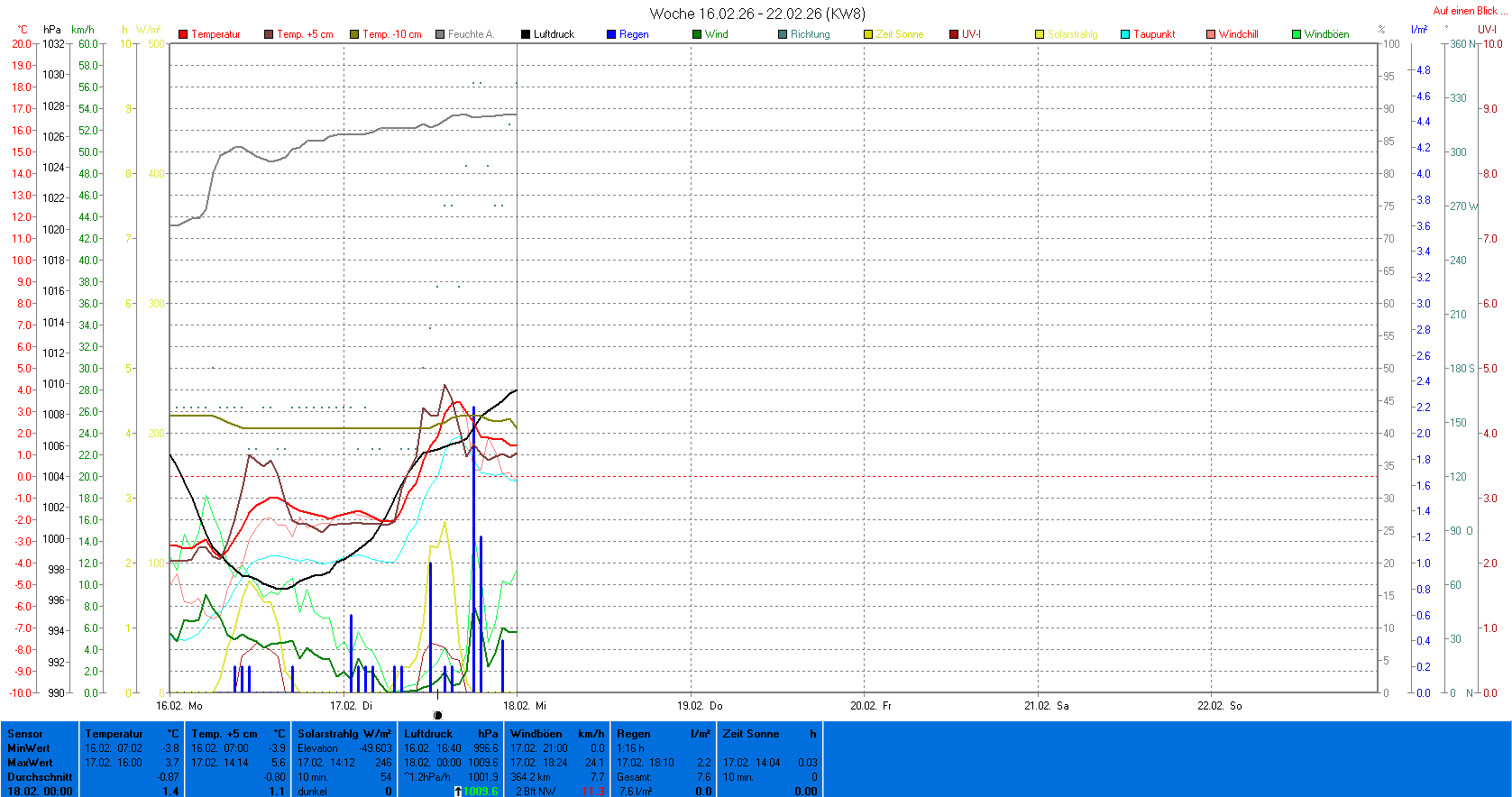The width and height of the screenshot is (1512, 797).
Task: Click the chart title 'Woche 16.02.26 - 22.02.26'
Action: click(756, 14)
